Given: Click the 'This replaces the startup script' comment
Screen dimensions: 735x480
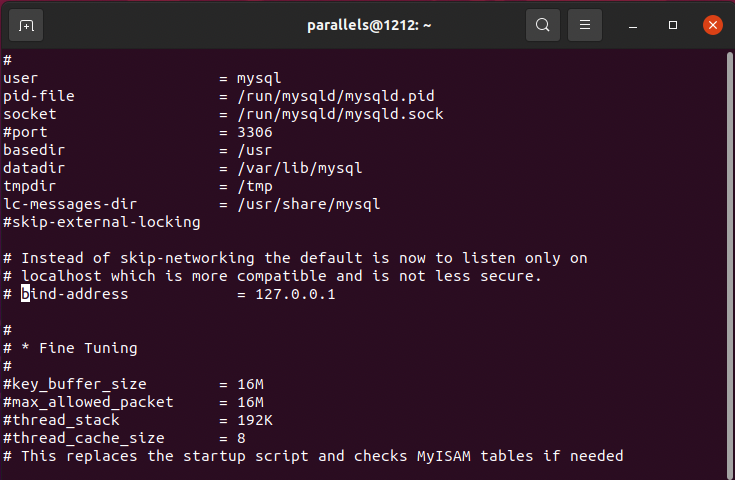Looking at the screenshot, I should [x=313, y=456].
